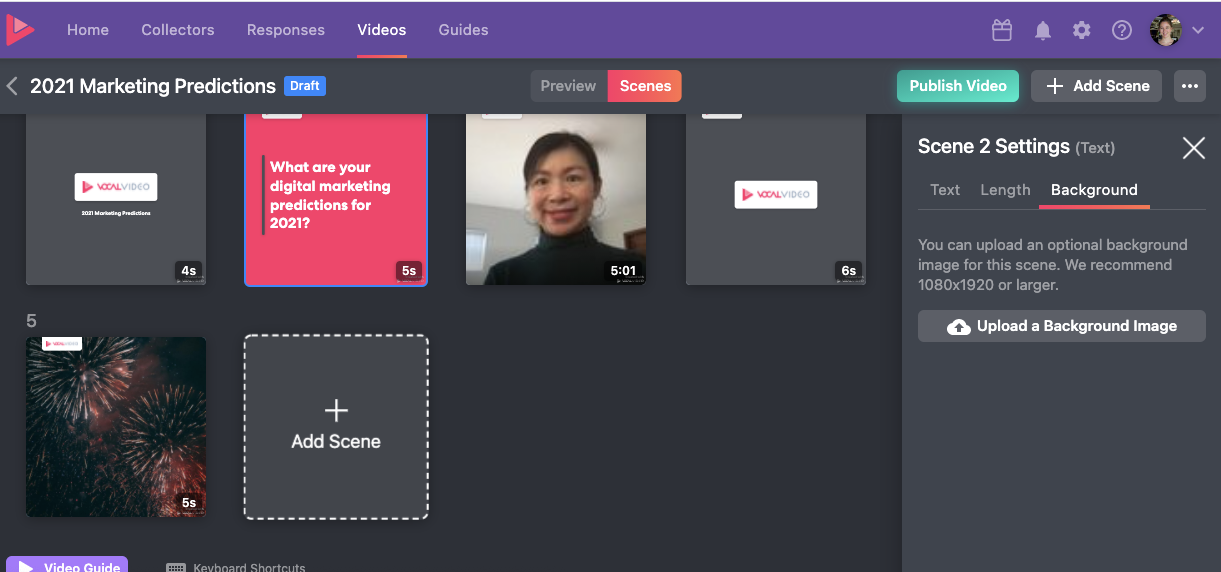1221x572 pixels.
Task: Open the notifications bell
Action: click(1043, 30)
